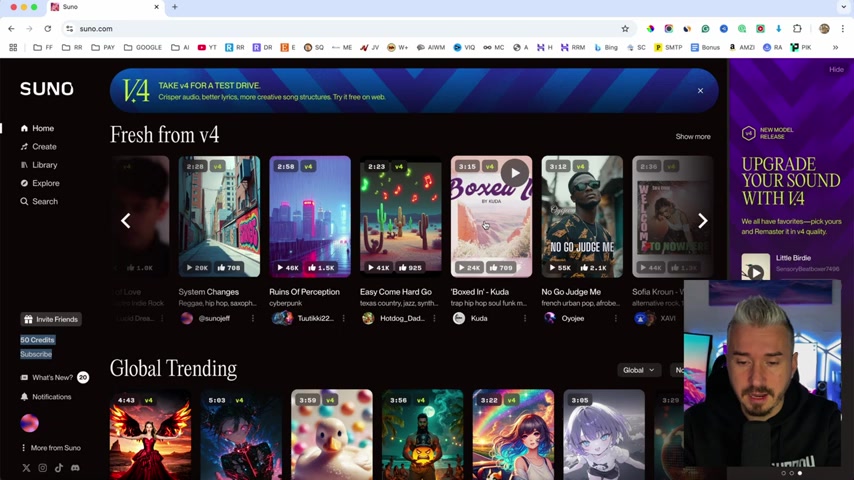Open the Explore section

(40, 183)
